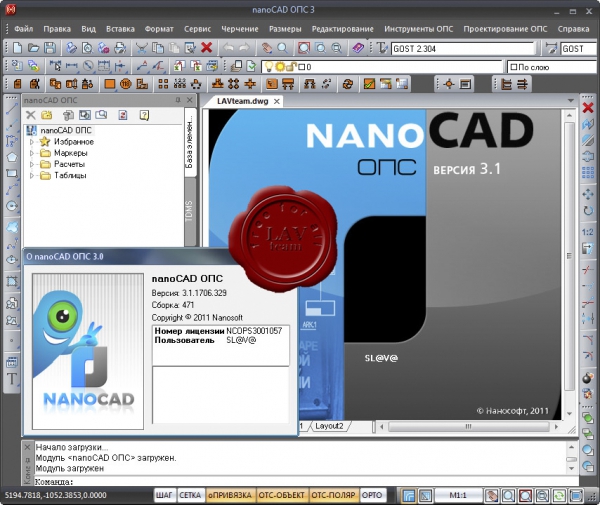Expand the Таблицы tree node

coord(32,176)
